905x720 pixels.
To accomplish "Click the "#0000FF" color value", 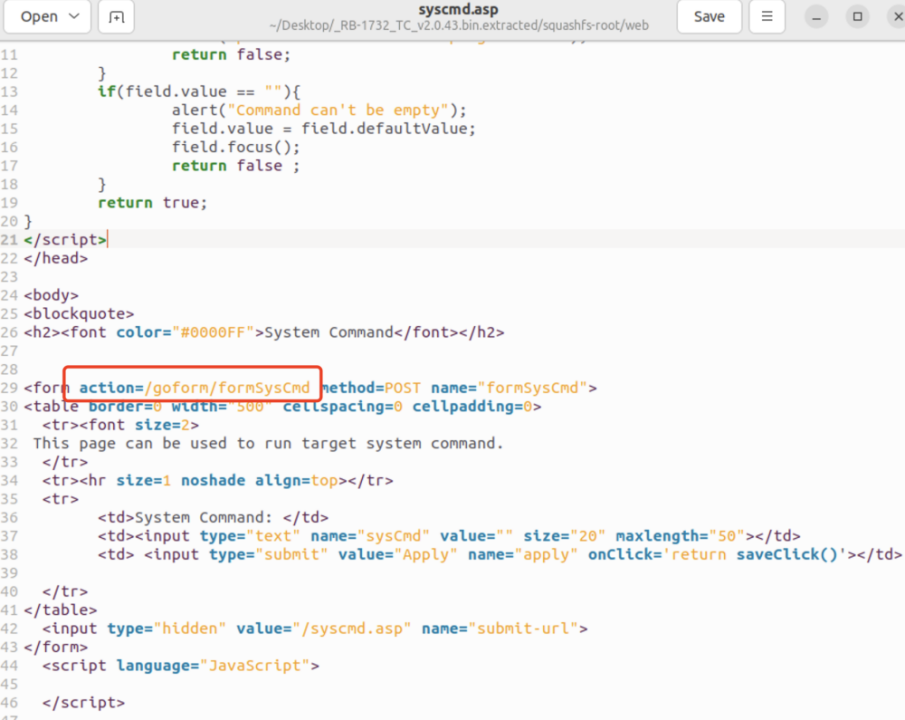I will point(213,332).
